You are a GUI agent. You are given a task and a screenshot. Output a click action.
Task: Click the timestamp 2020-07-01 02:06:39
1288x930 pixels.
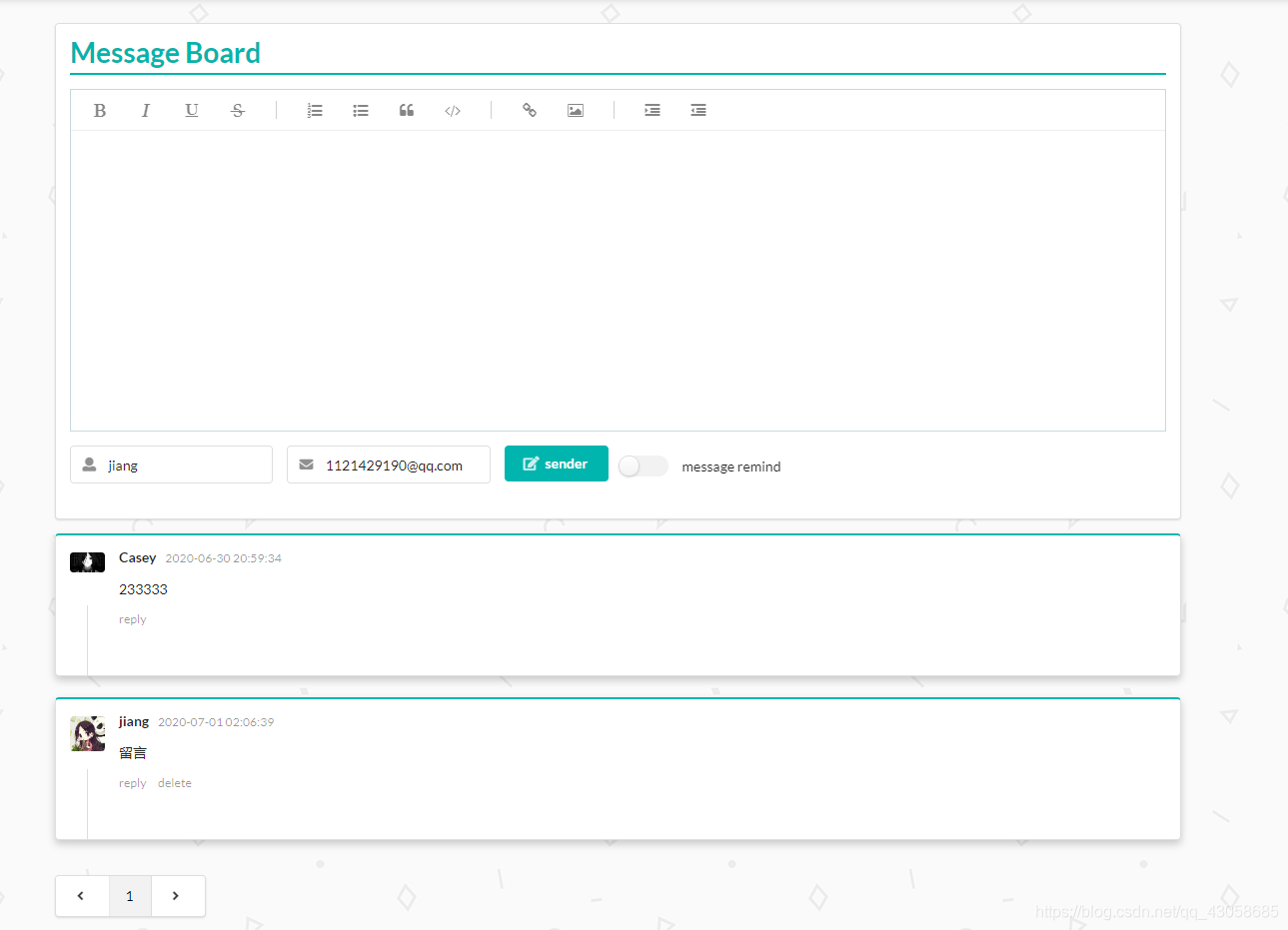coord(216,722)
